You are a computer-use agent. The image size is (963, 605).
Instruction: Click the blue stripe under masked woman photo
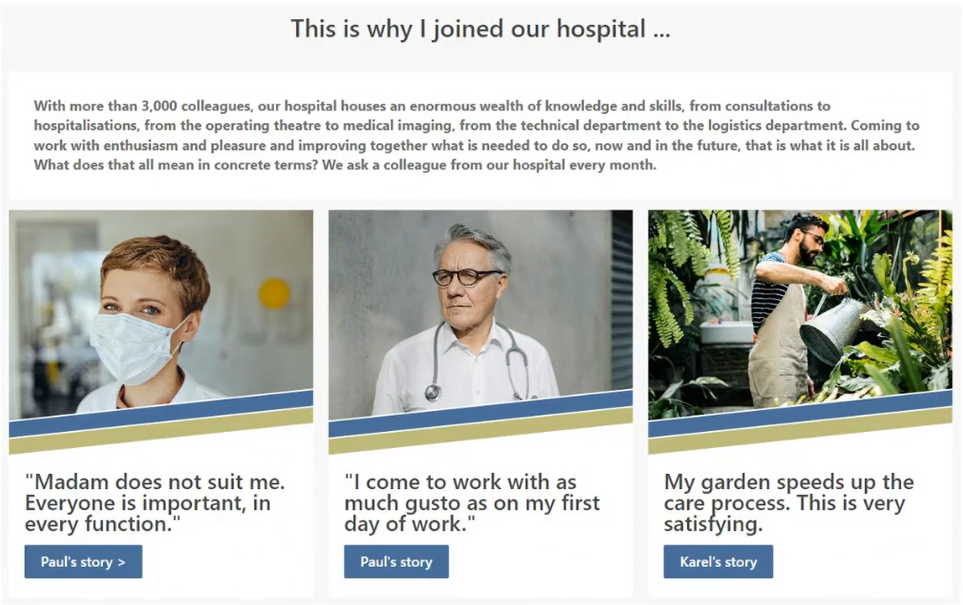pyautogui.click(x=161, y=413)
